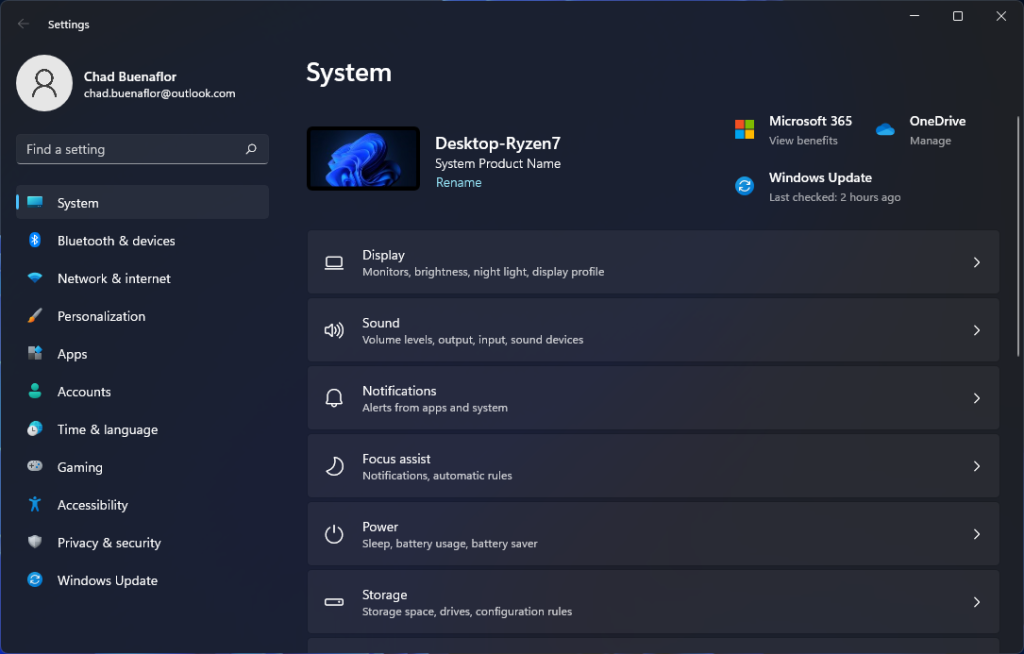Click the Storage drive icon

334,602
